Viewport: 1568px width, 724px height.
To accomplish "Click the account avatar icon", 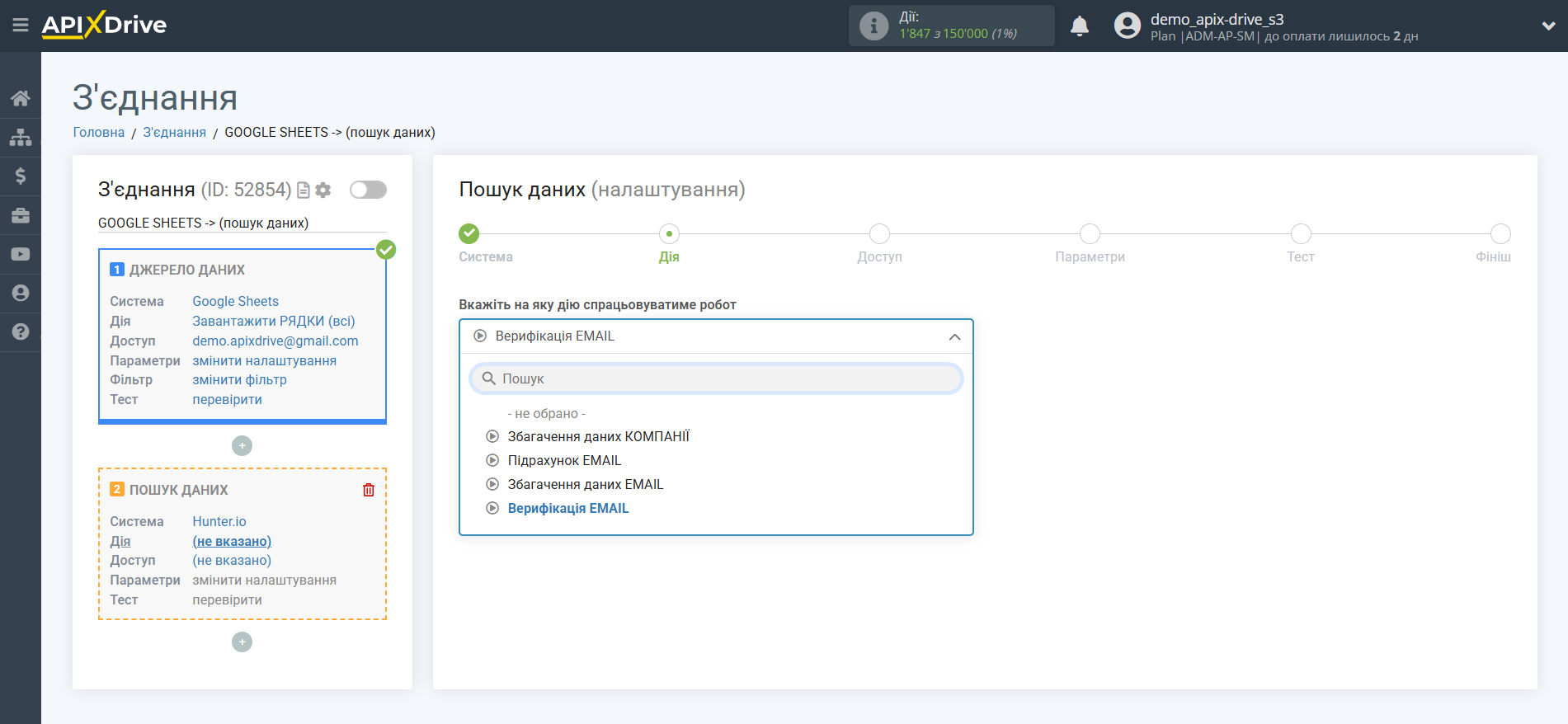I will (1127, 26).
